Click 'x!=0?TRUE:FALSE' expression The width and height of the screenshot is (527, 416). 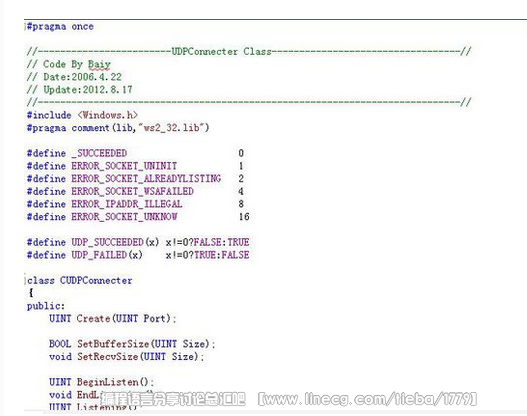[x=207, y=255]
